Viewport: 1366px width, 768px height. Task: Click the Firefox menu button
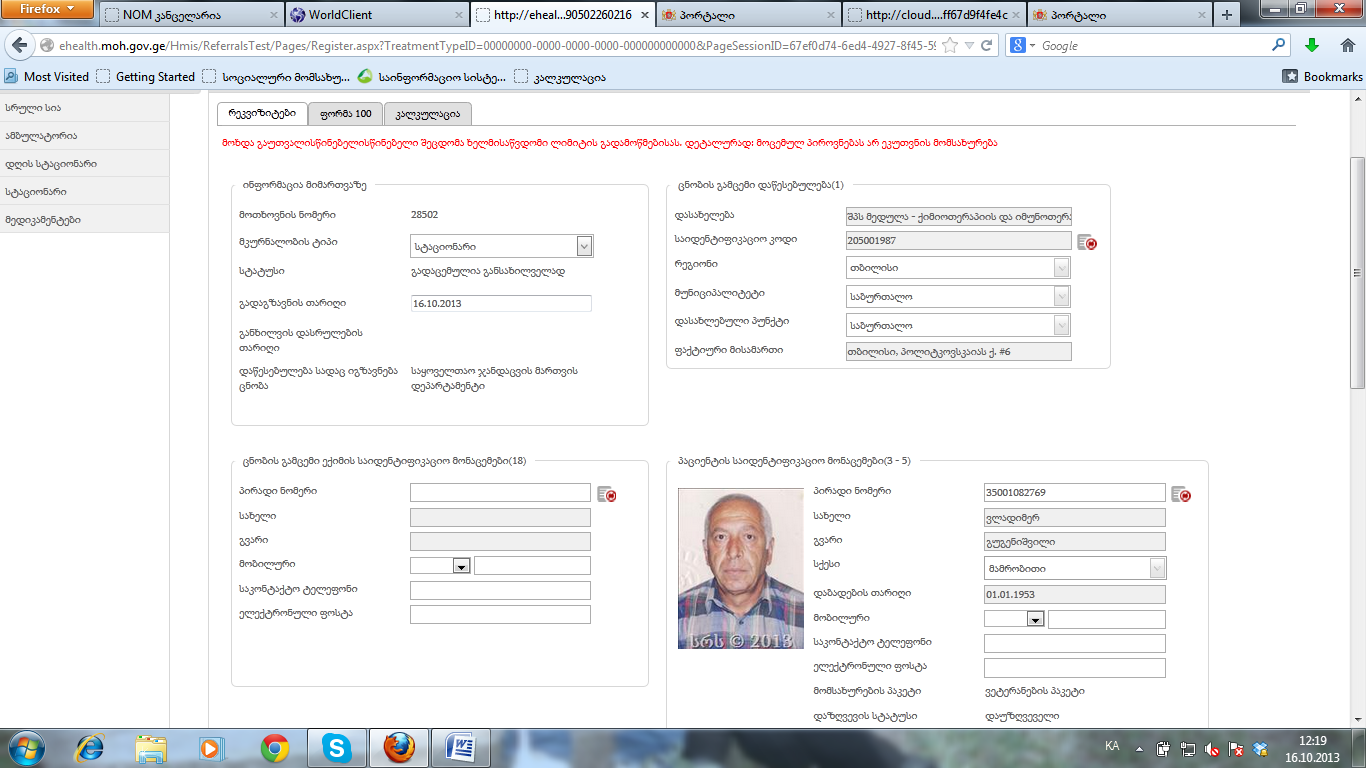(x=48, y=10)
